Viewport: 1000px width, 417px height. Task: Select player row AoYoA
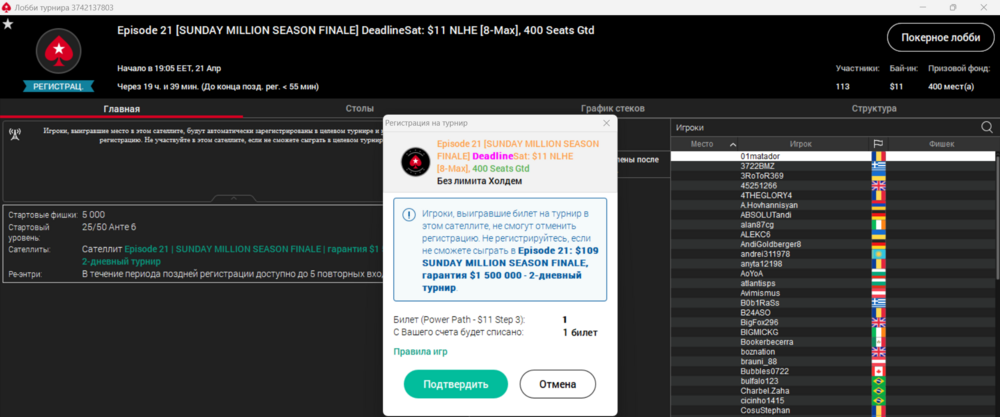tap(833, 273)
